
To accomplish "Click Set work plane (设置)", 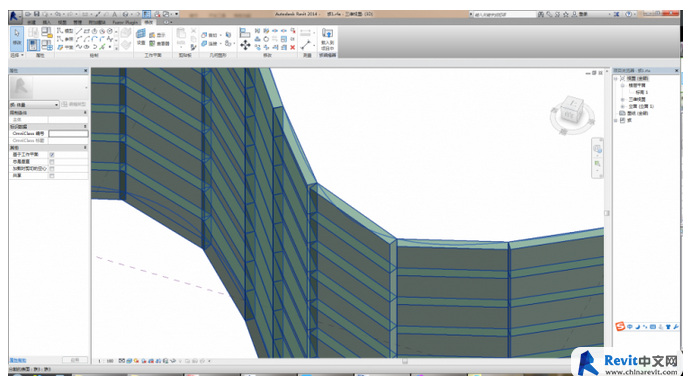I will (141, 37).
